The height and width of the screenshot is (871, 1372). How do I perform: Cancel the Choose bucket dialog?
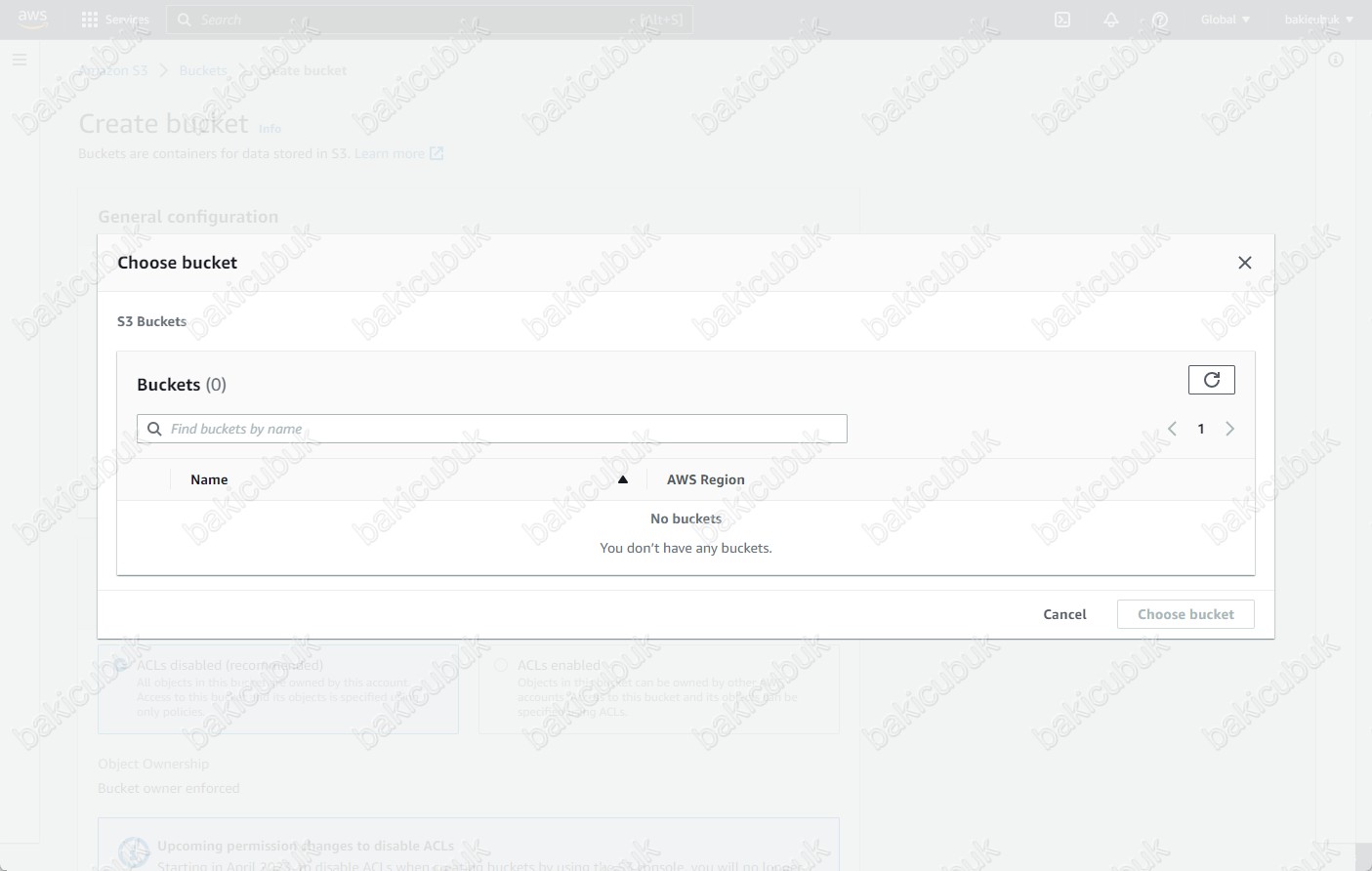pyautogui.click(x=1064, y=614)
